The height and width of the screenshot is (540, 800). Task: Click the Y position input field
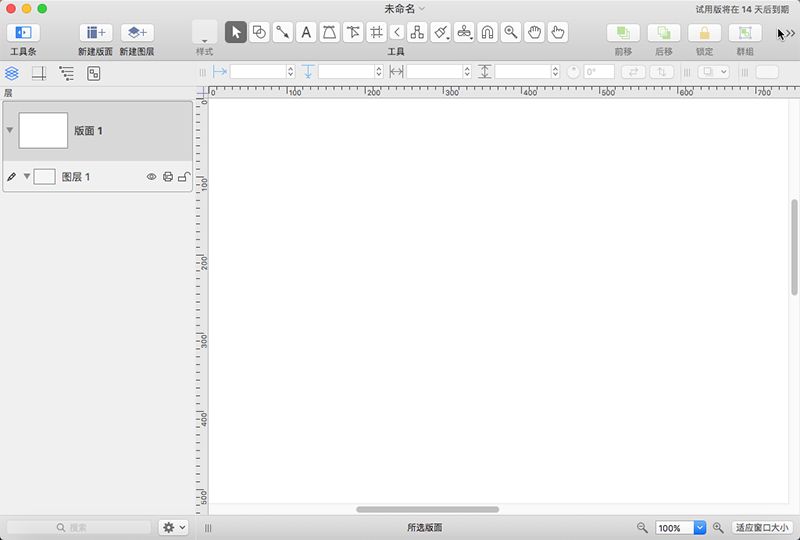(x=346, y=72)
